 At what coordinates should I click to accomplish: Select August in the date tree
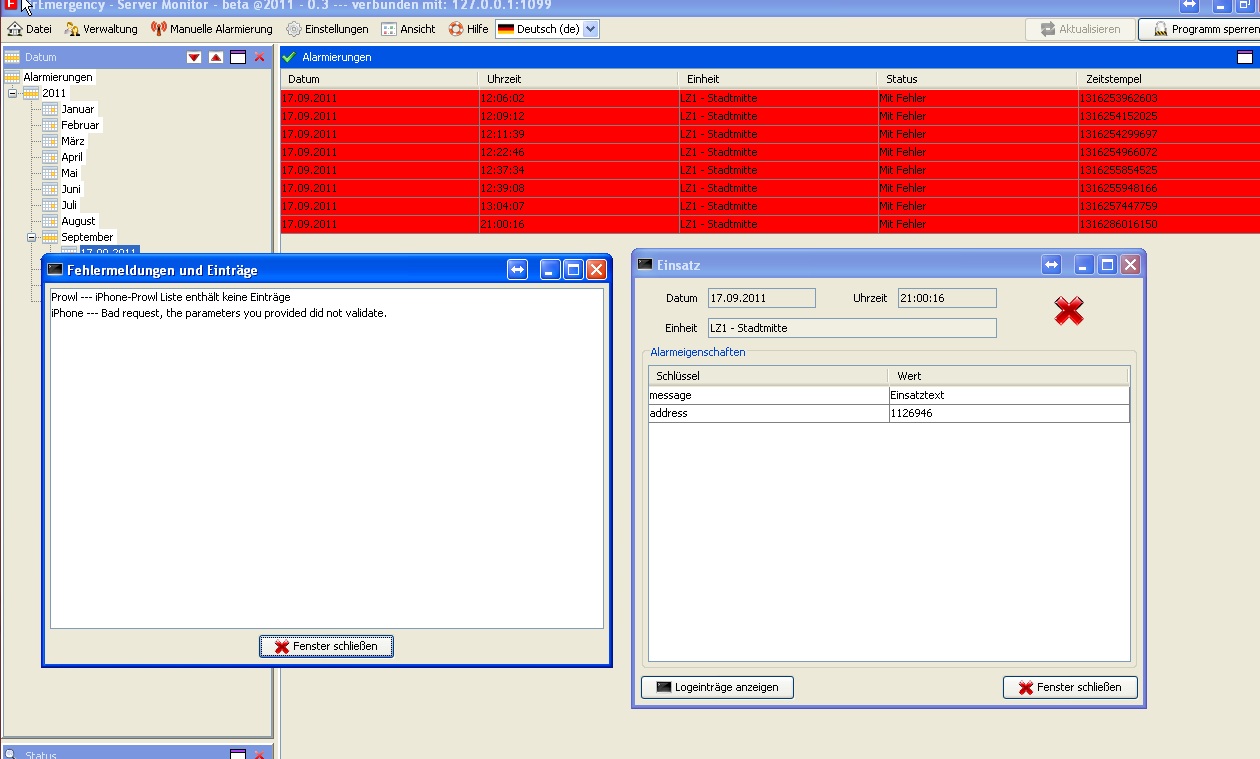78,221
